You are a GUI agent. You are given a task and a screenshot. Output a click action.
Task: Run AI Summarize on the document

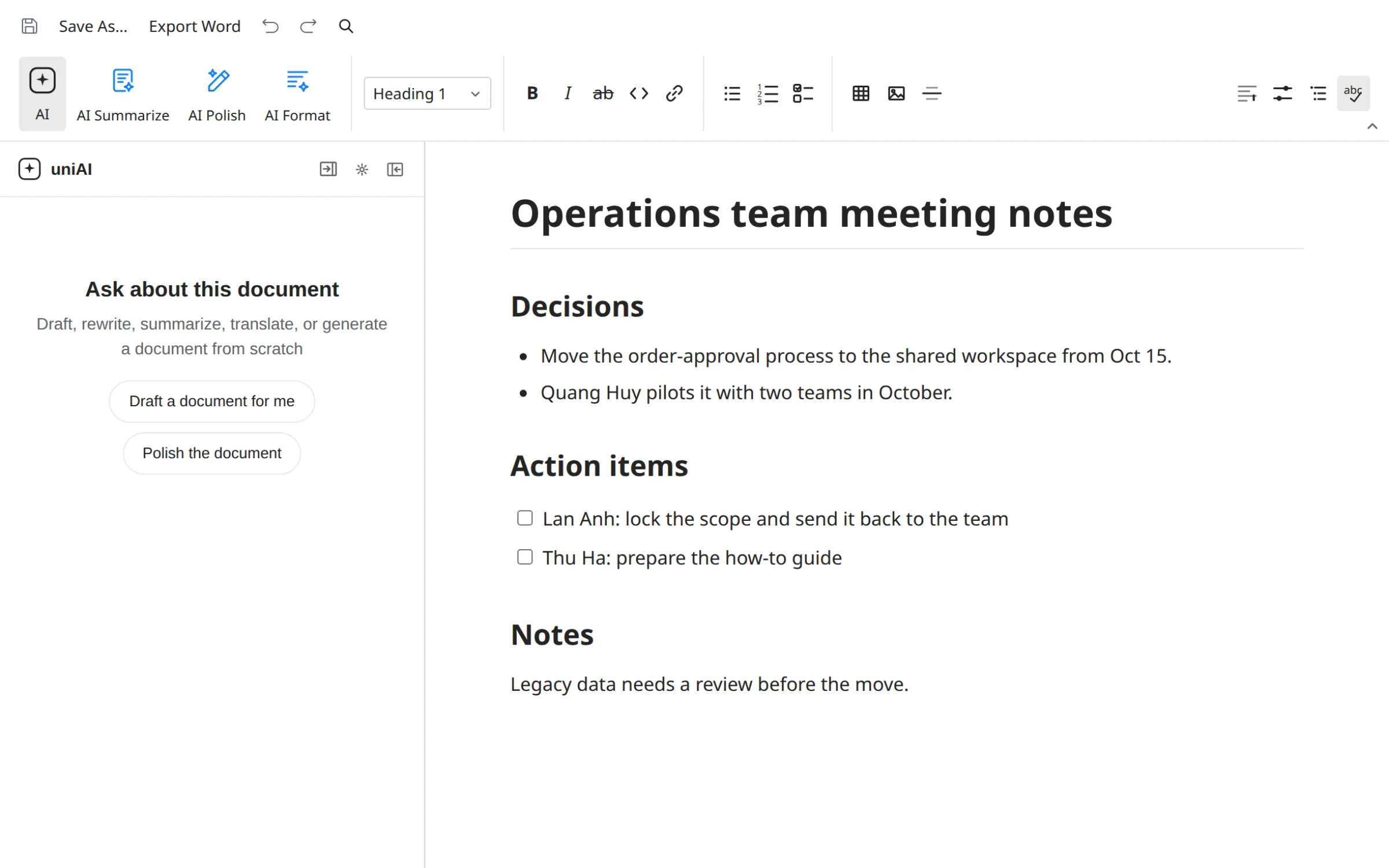(x=123, y=95)
